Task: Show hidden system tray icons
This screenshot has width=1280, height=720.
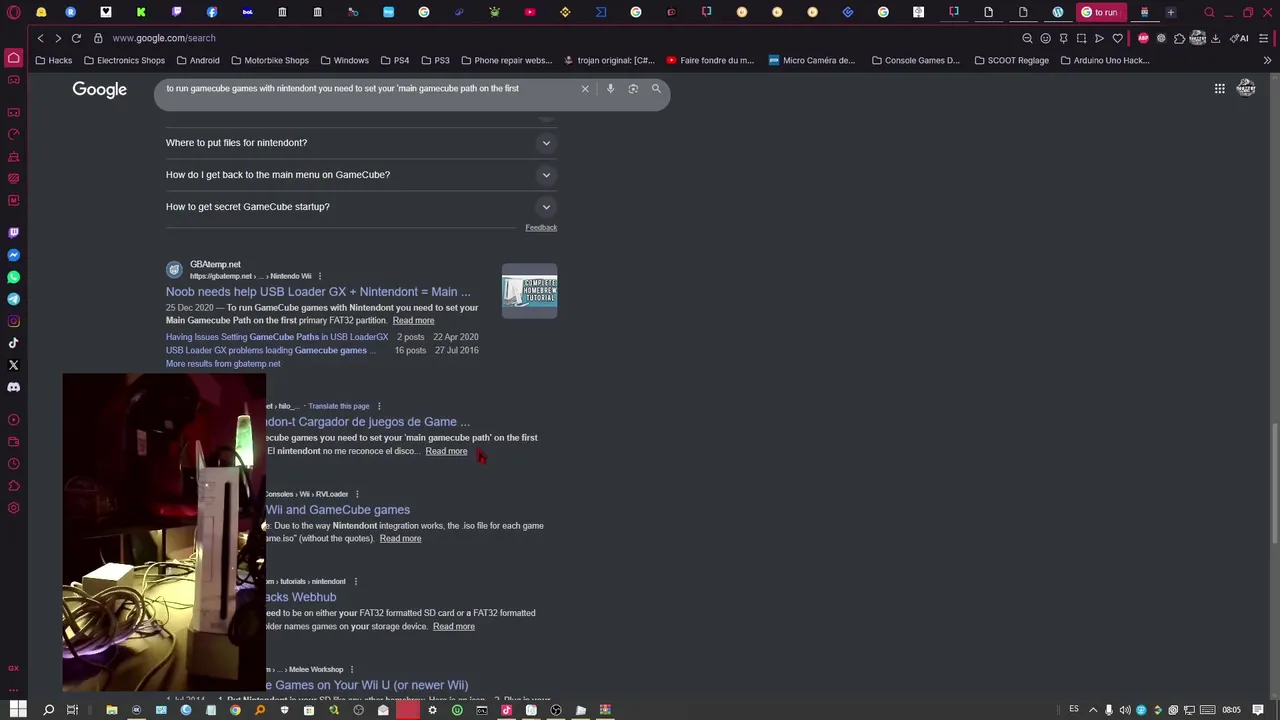Action: click(1093, 710)
